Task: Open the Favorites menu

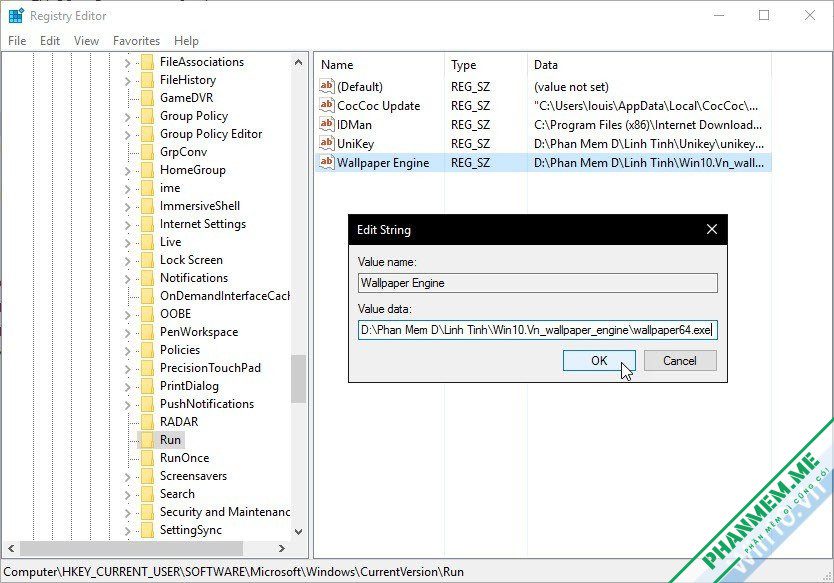Action: coord(136,41)
